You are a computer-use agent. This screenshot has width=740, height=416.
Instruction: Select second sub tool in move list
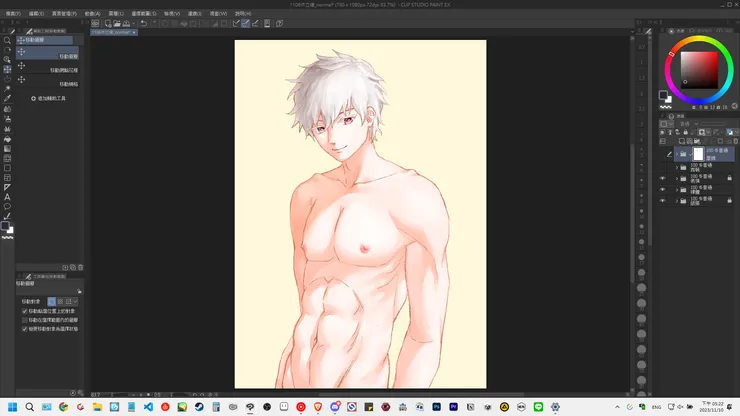point(47,67)
